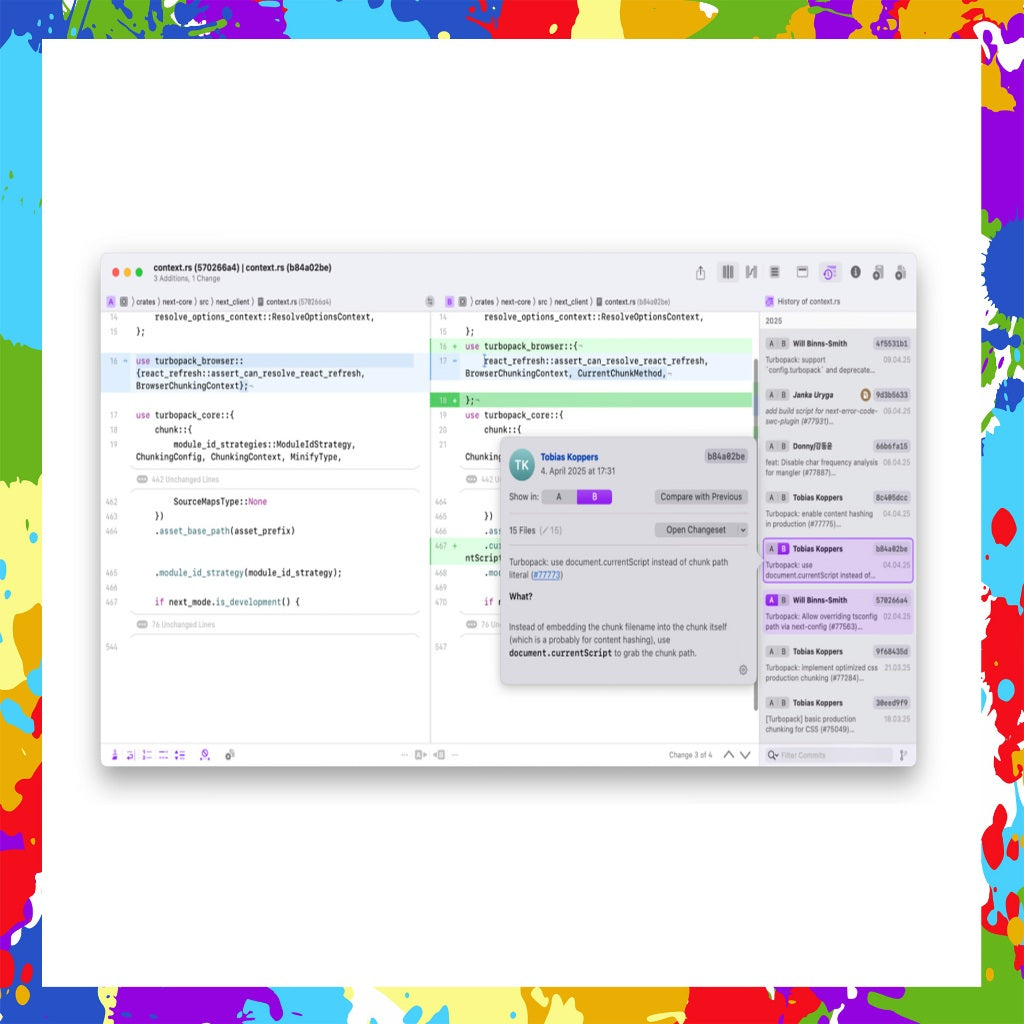Toggle text wrapping in the bottom toolbar
Viewport: 1024px width, 1024px height.
click(129, 755)
